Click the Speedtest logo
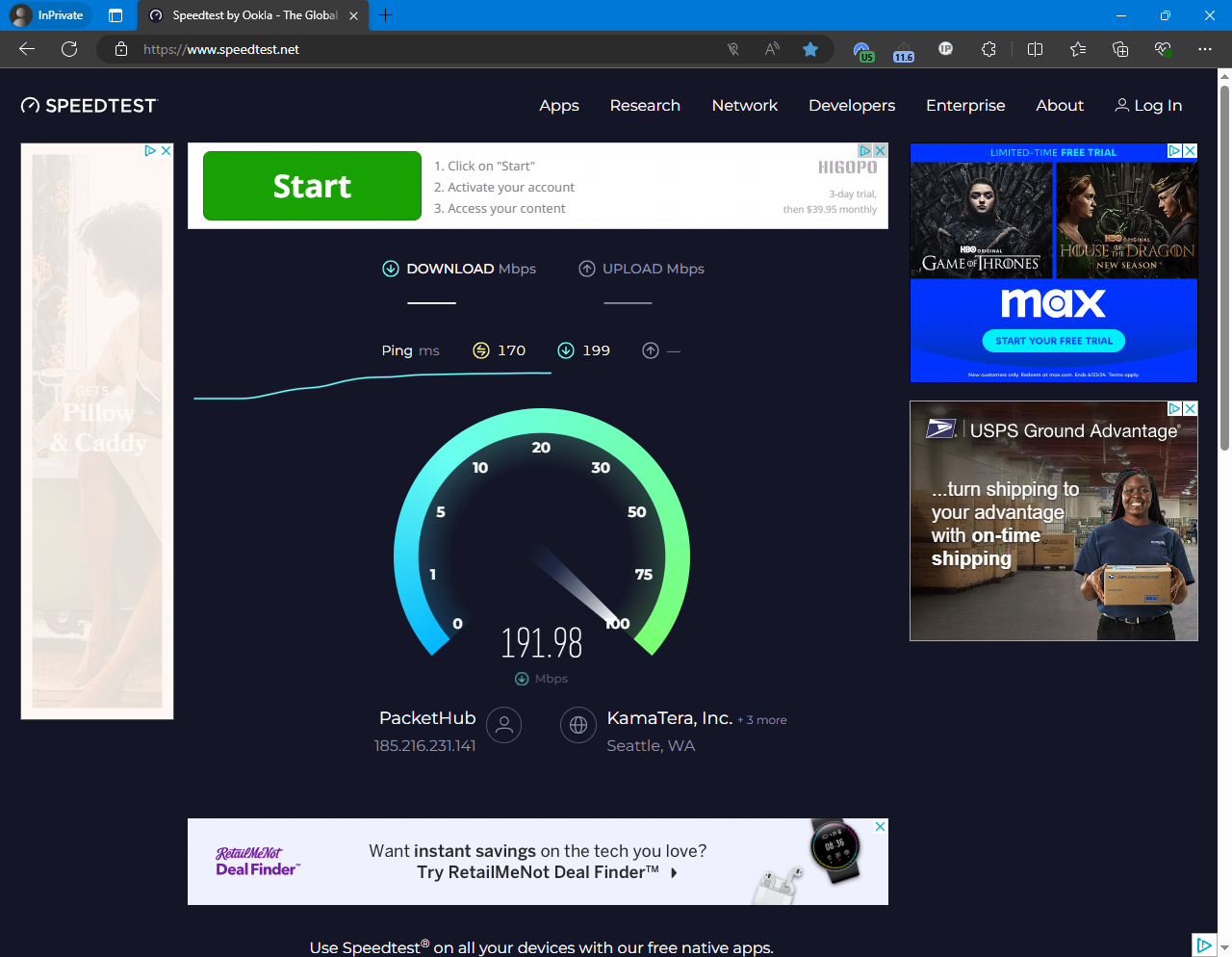 [89, 106]
